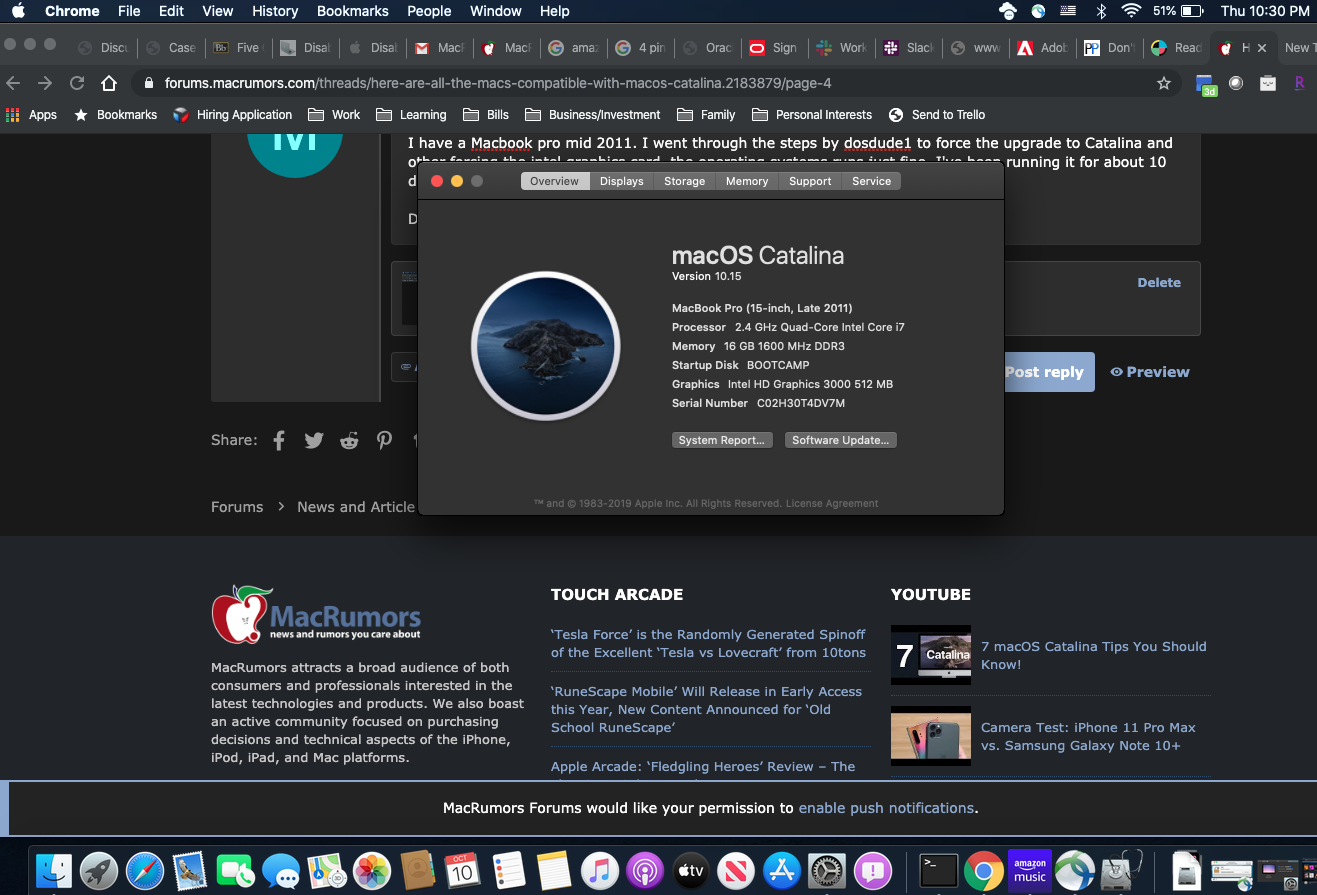Open License Agreement link
Image resolution: width=1317 pixels, height=895 pixels.
click(x=832, y=504)
